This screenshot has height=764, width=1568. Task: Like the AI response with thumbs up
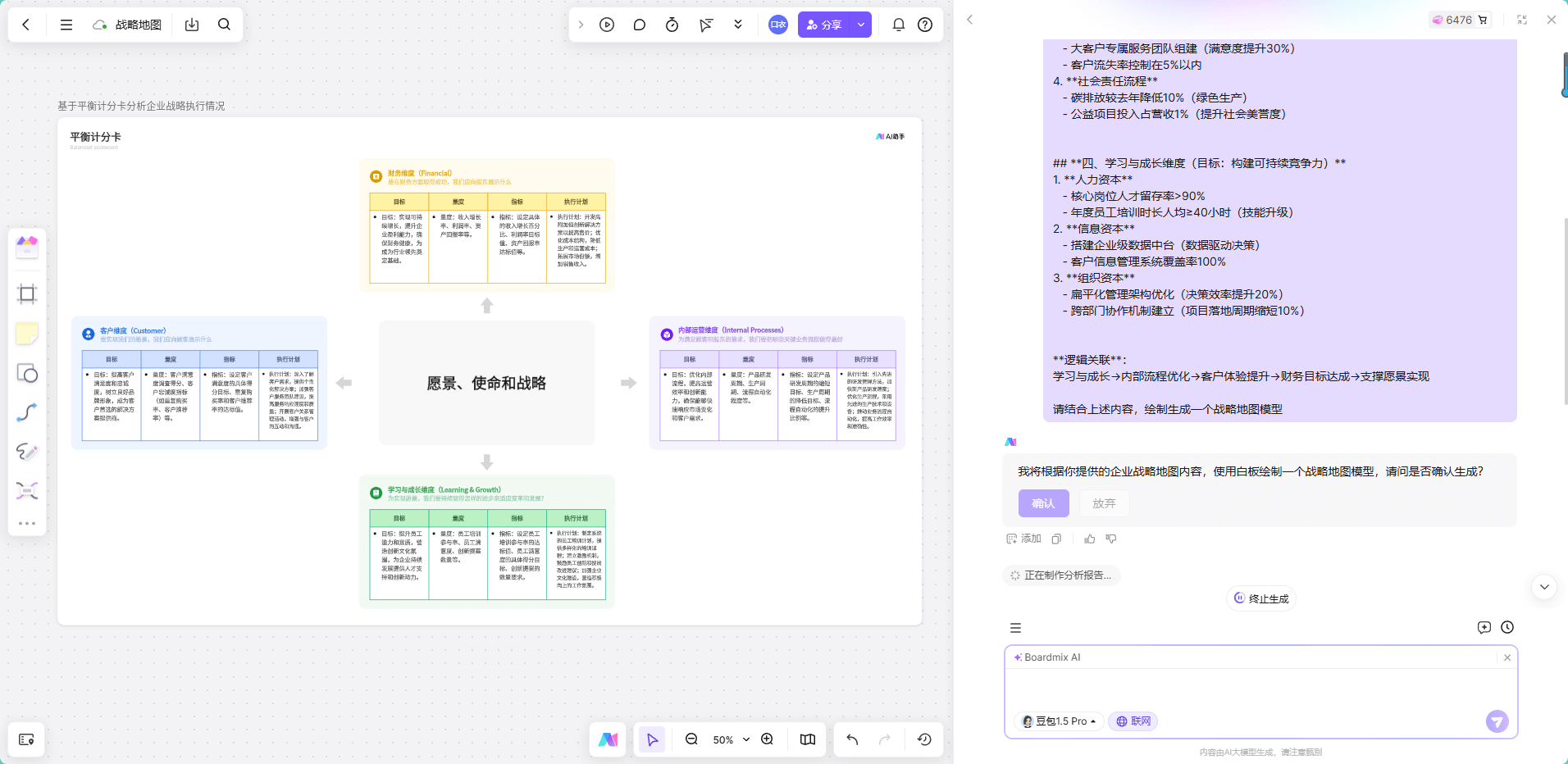[x=1090, y=539]
